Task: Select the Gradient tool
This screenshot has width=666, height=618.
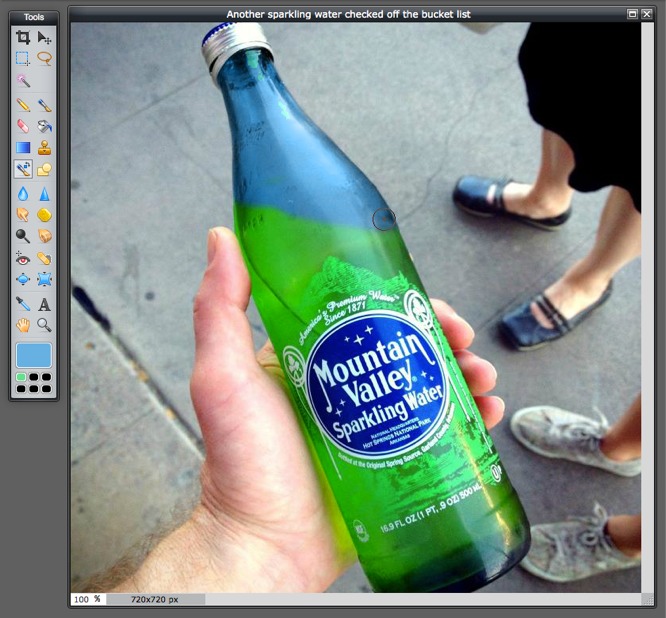Action: point(23,147)
